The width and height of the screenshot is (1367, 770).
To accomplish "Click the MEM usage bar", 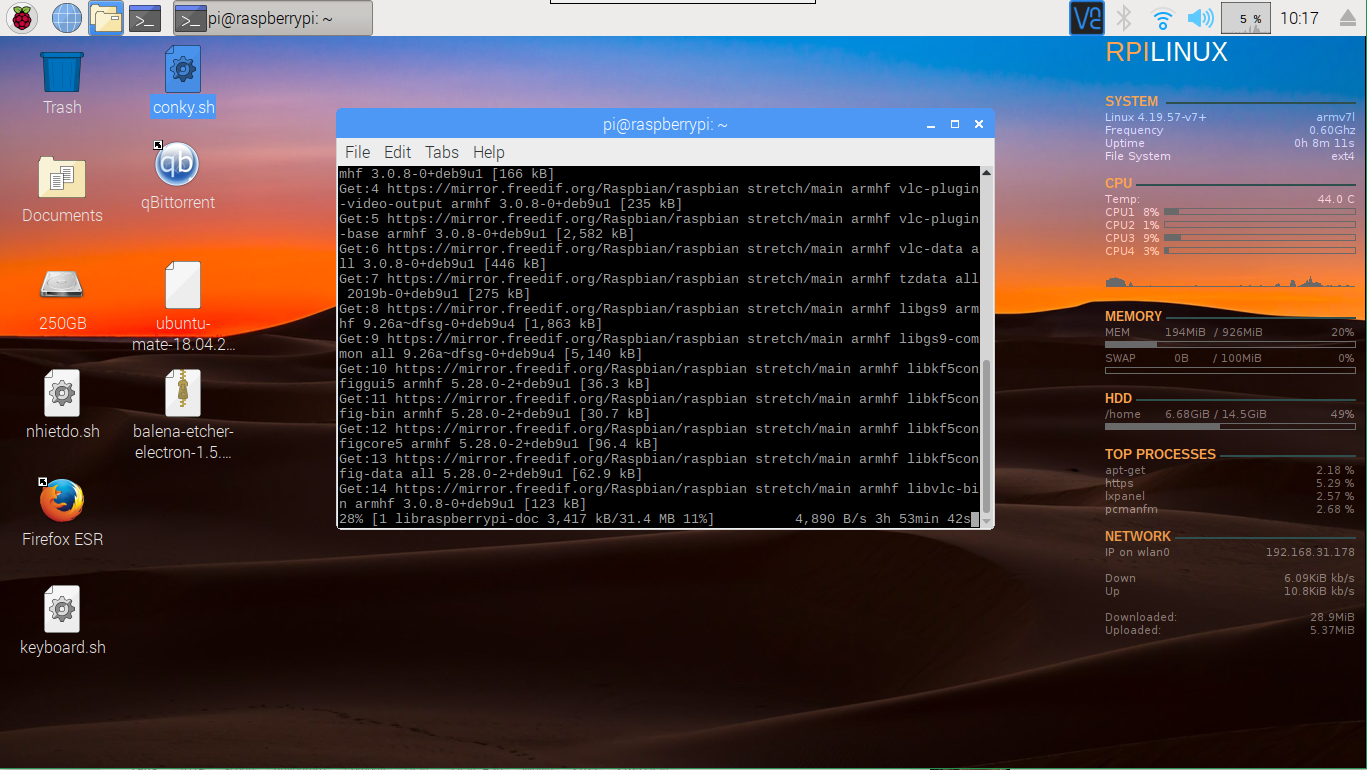I will (x=1230, y=344).
